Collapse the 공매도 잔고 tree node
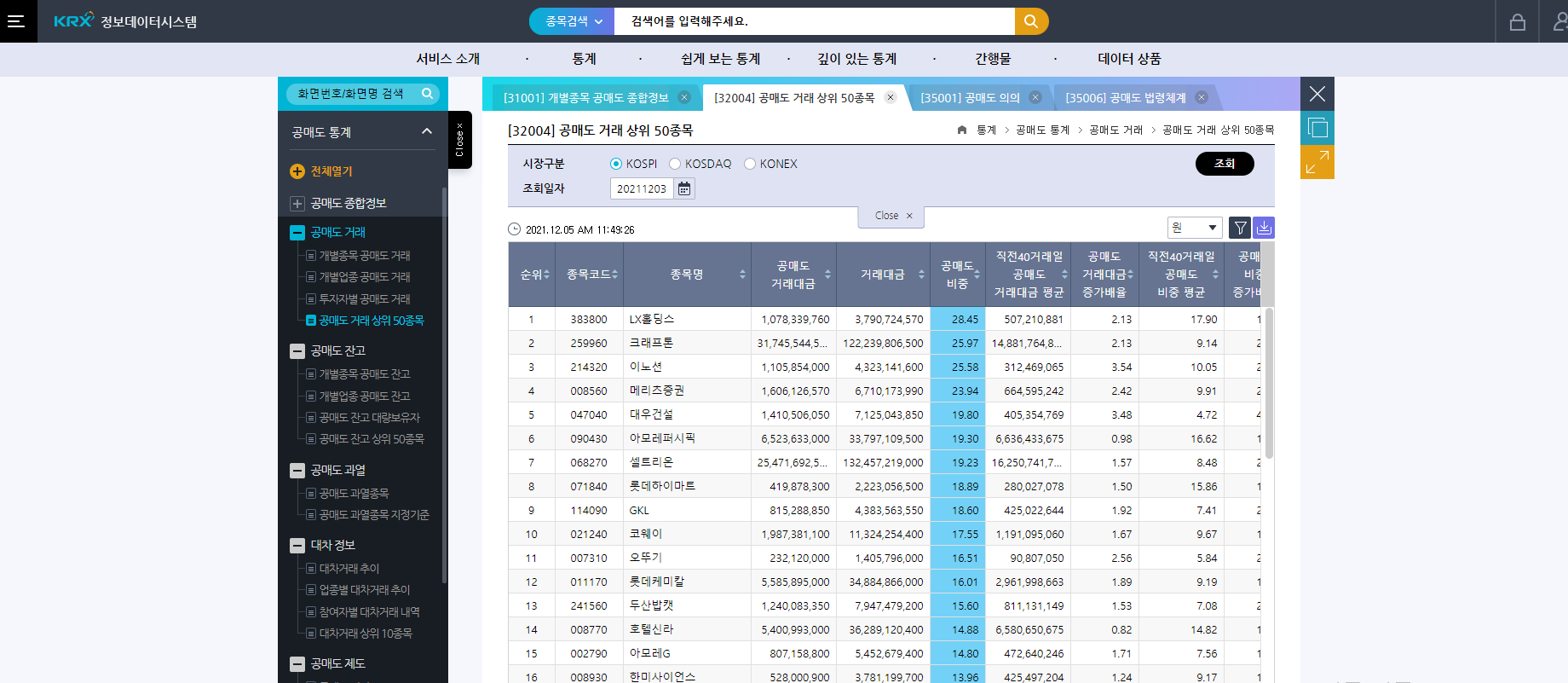1568x683 pixels. pos(297,351)
